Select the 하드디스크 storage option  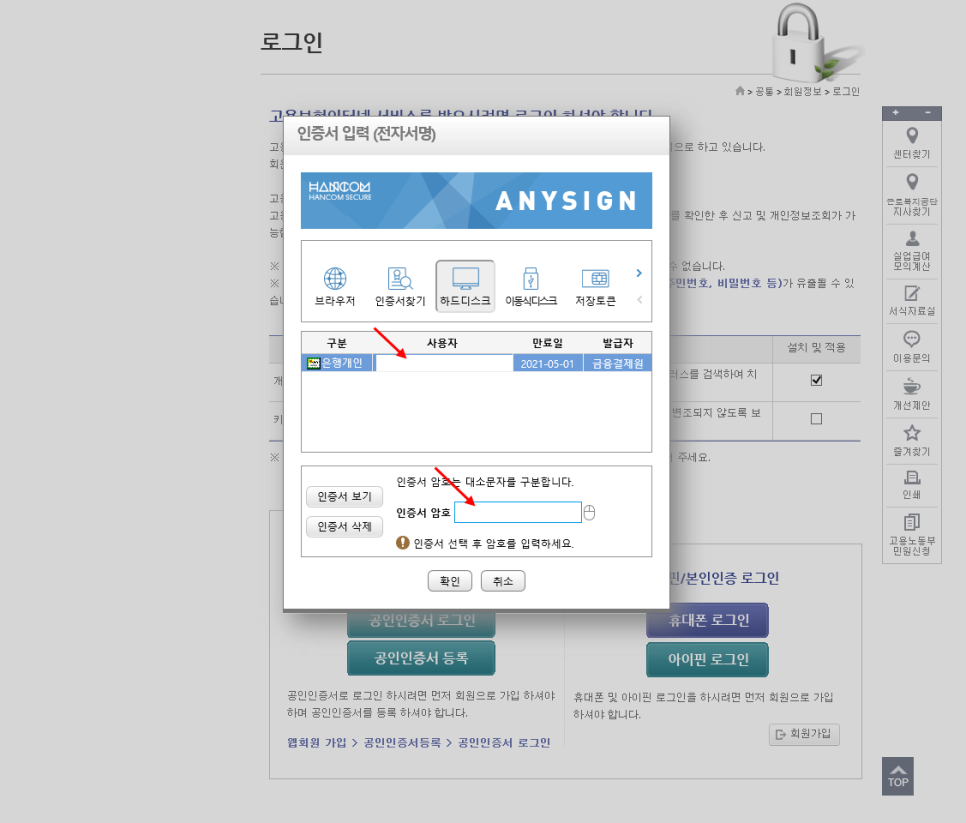465,286
